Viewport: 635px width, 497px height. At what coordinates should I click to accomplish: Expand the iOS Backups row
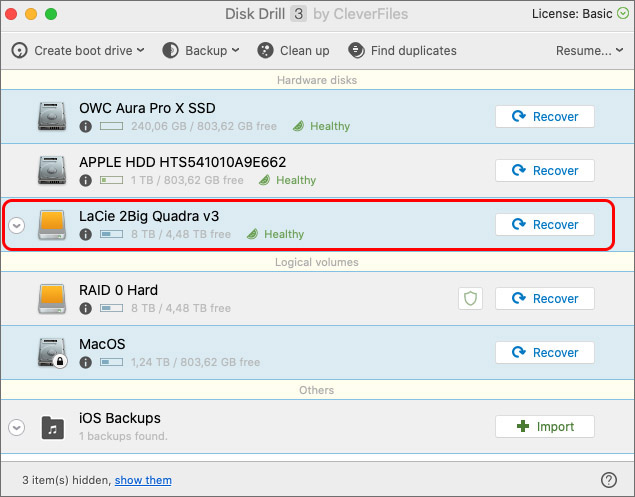(x=17, y=427)
